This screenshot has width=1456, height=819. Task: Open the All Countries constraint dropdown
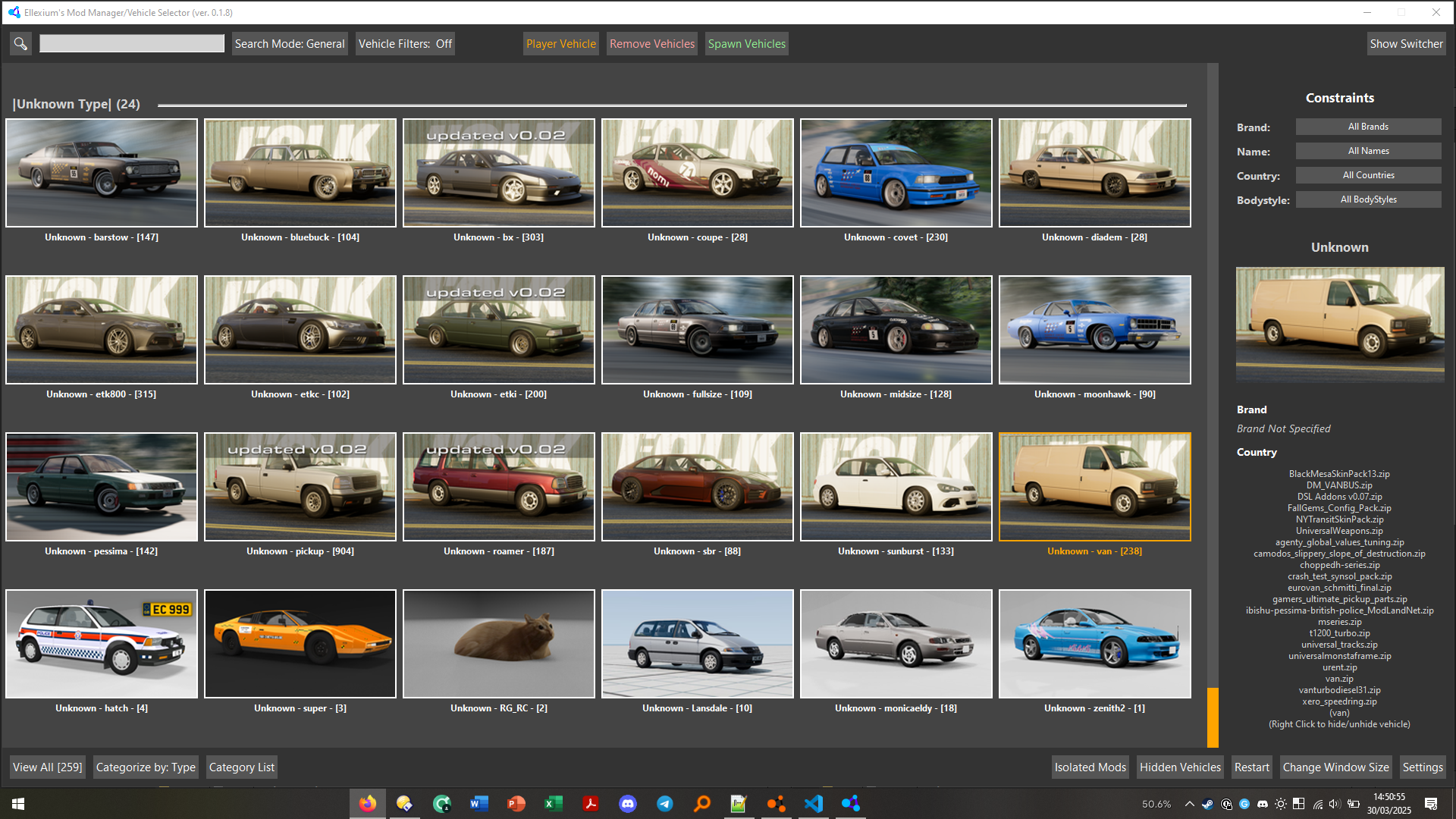point(1368,175)
